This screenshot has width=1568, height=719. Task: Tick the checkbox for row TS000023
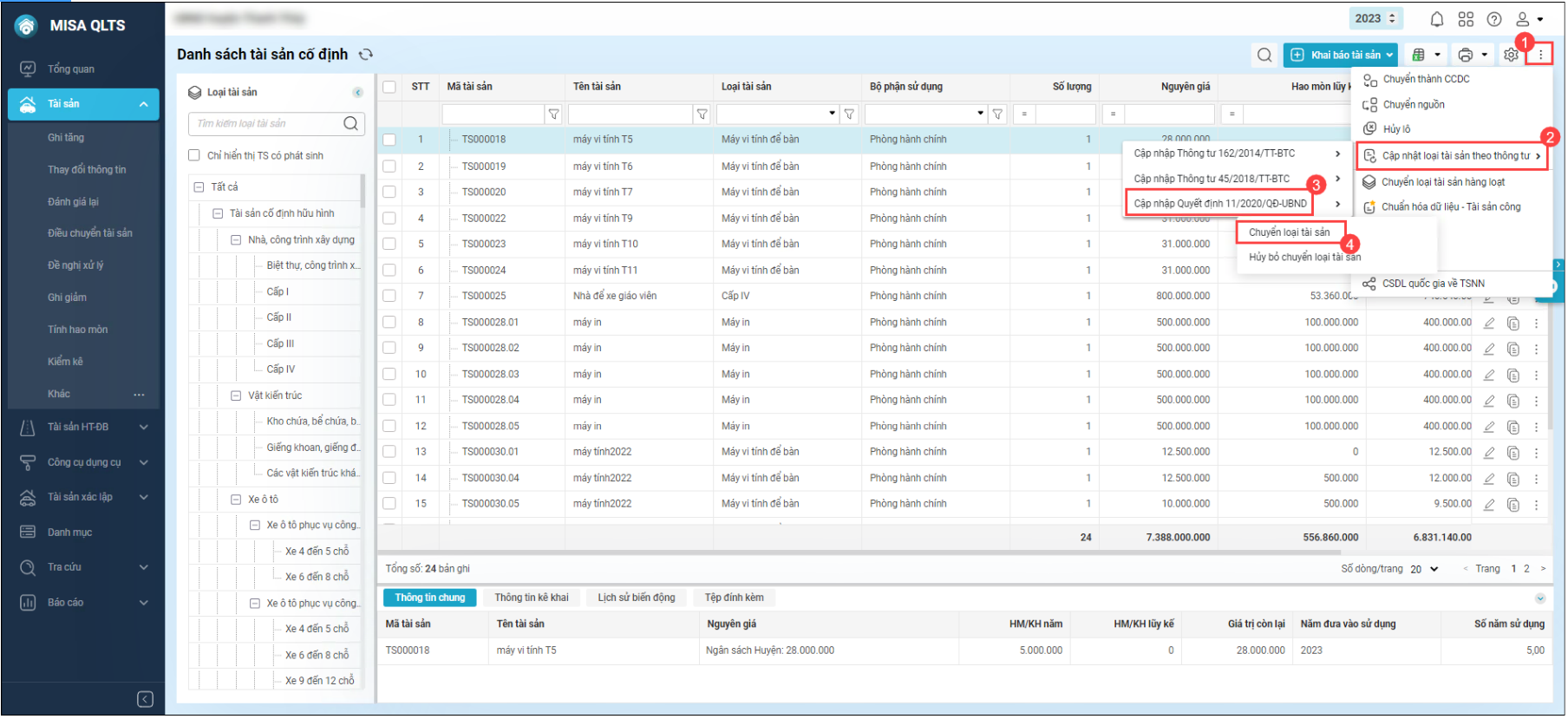pos(389,245)
